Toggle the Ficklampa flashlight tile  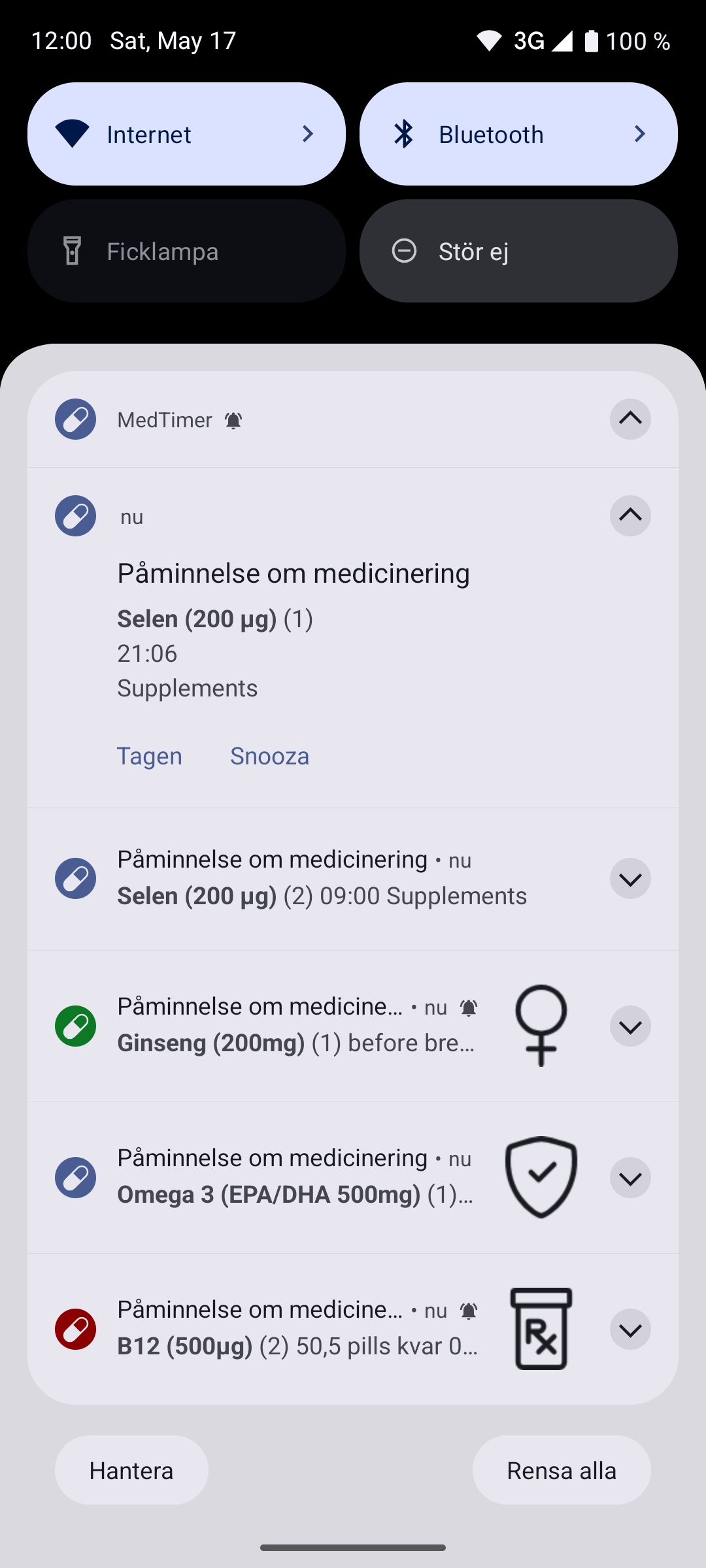186,251
